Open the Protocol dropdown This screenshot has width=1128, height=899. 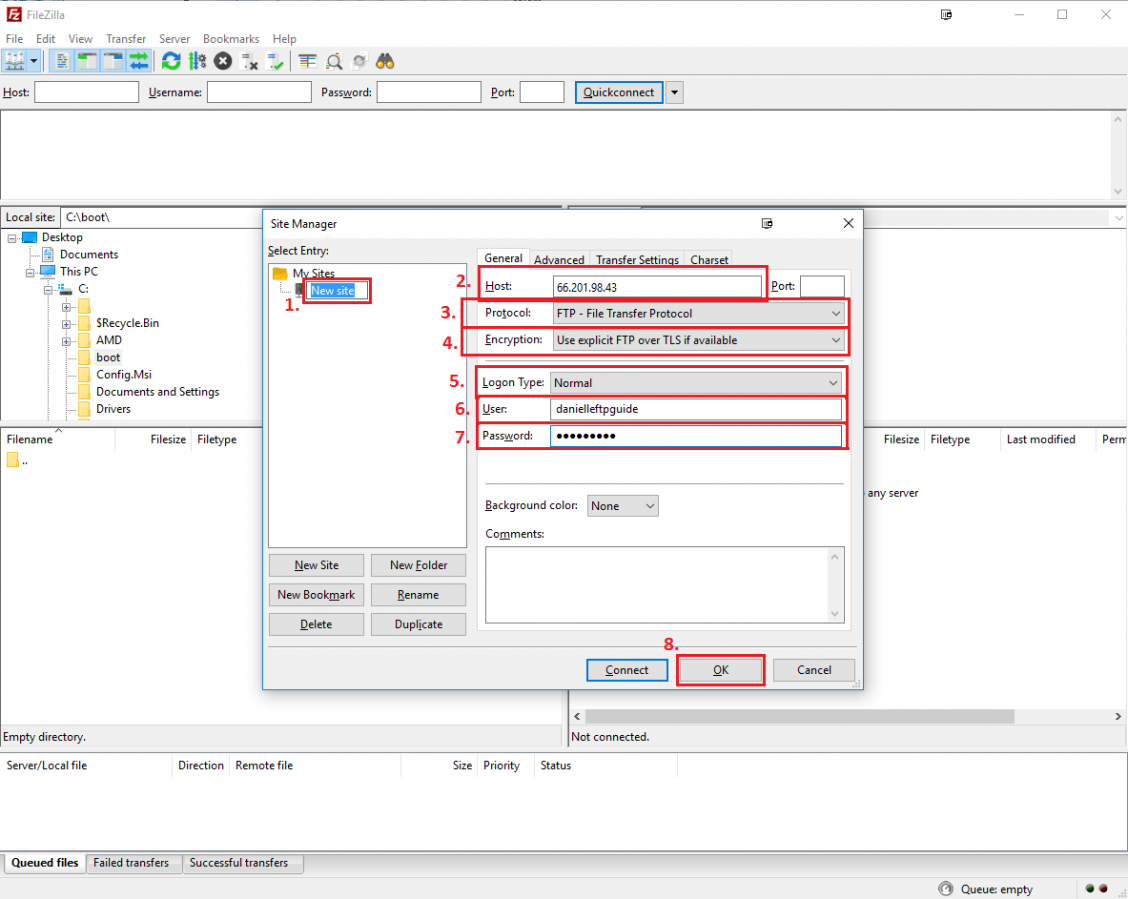(x=698, y=313)
